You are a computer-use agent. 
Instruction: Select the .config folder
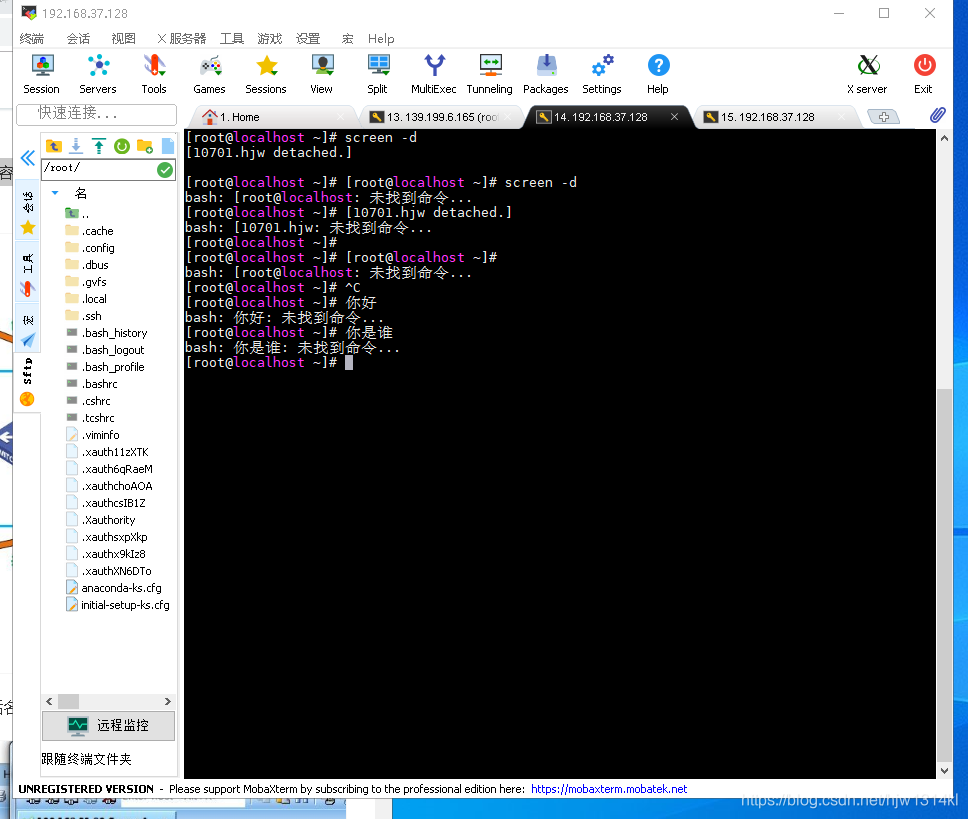click(98, 248)
